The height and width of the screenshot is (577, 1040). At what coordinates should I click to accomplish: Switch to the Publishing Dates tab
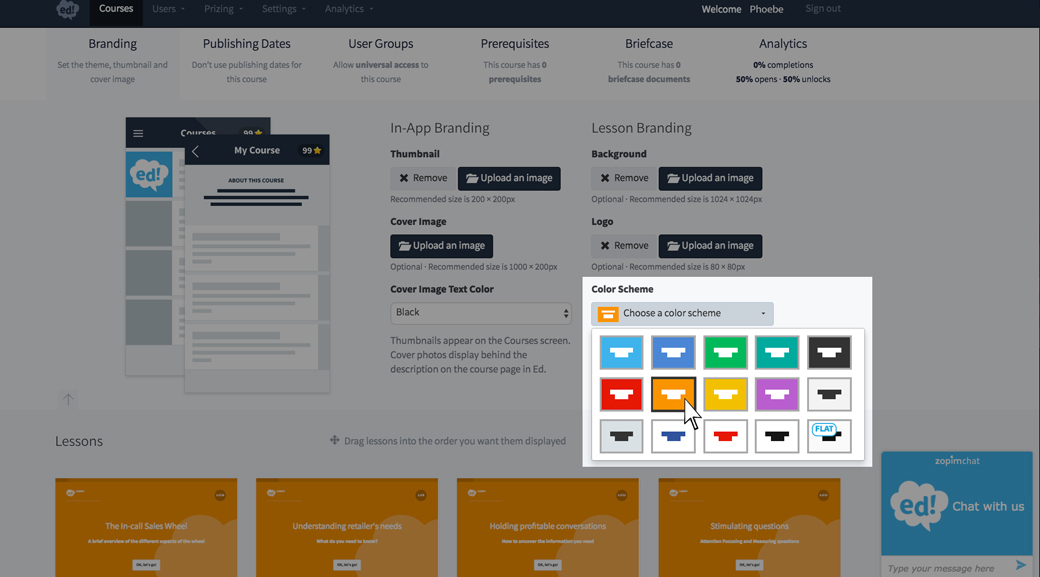coord(247,61)
